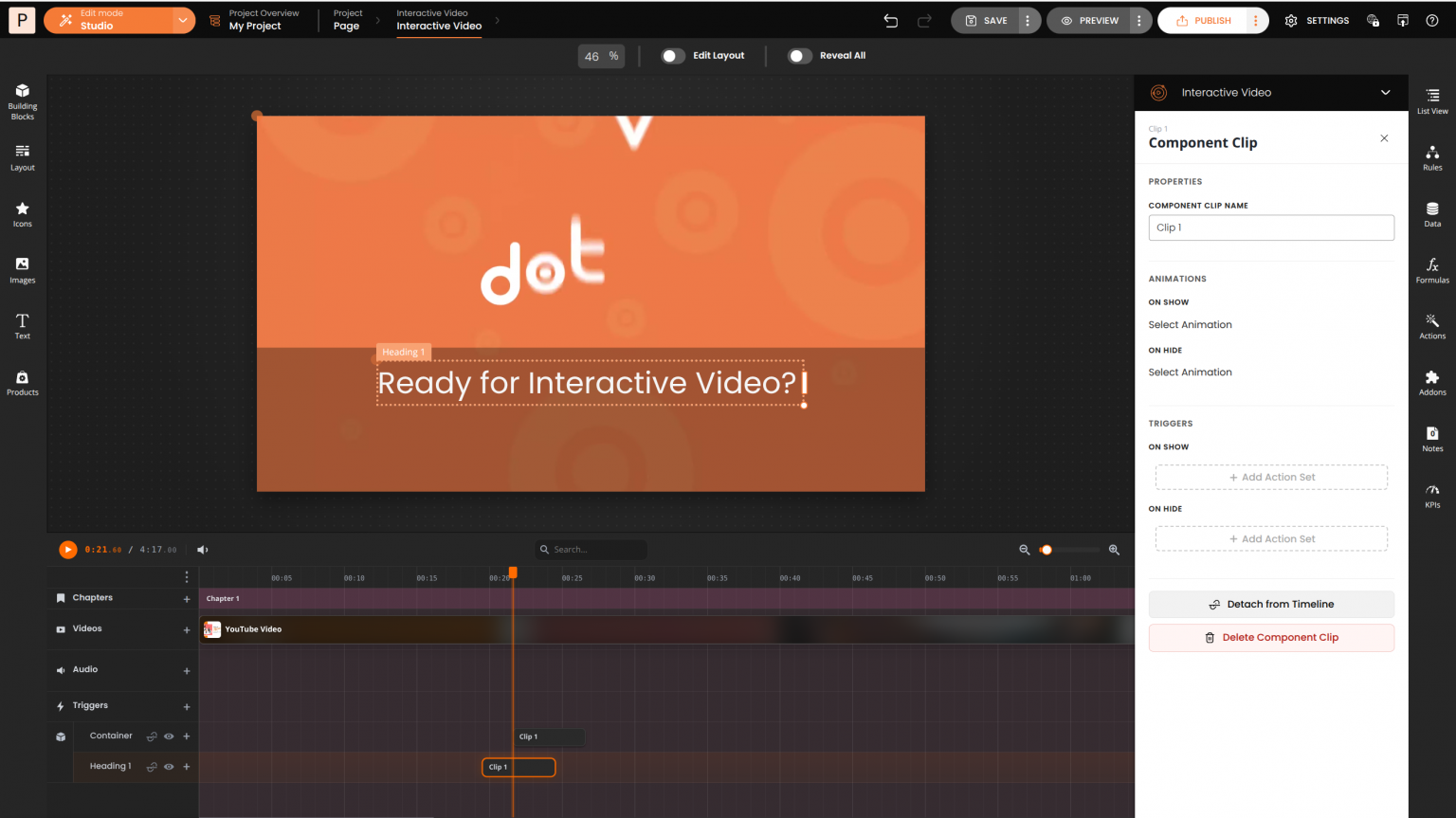Viewport: 1456px width, 818px height.
Task: Open the Icons library
Action: (x=23, y=214)
